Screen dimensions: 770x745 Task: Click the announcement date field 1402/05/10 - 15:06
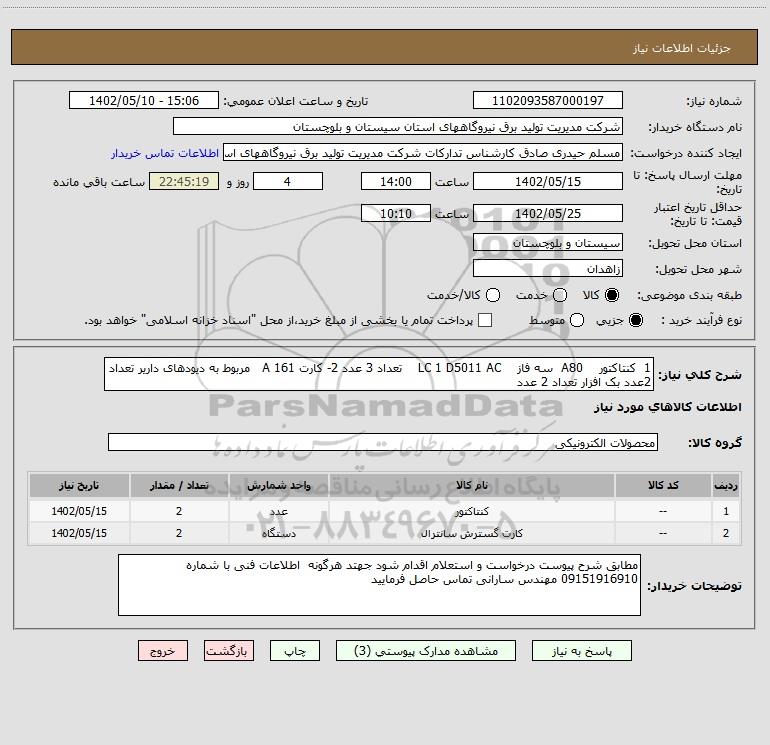click(144, 100)
